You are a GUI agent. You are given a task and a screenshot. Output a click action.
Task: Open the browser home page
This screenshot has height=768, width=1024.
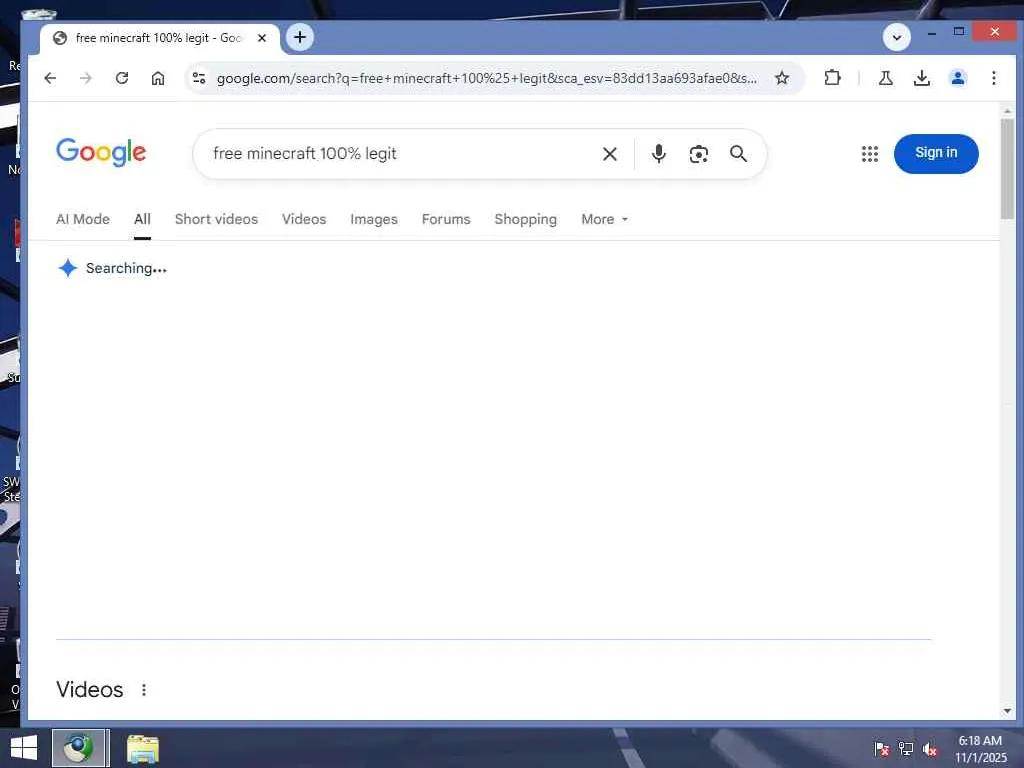pos(157,78)
